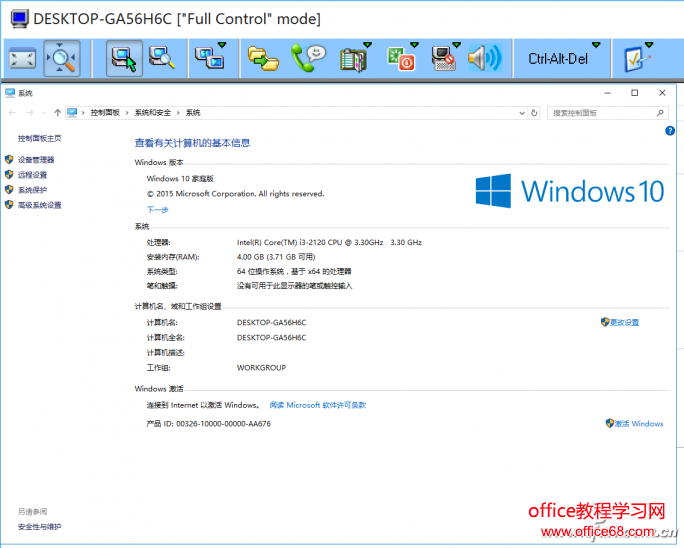This screenshot has width=684, height=548.
Task: Start voice chat phone icon
Action: (308, 58)
